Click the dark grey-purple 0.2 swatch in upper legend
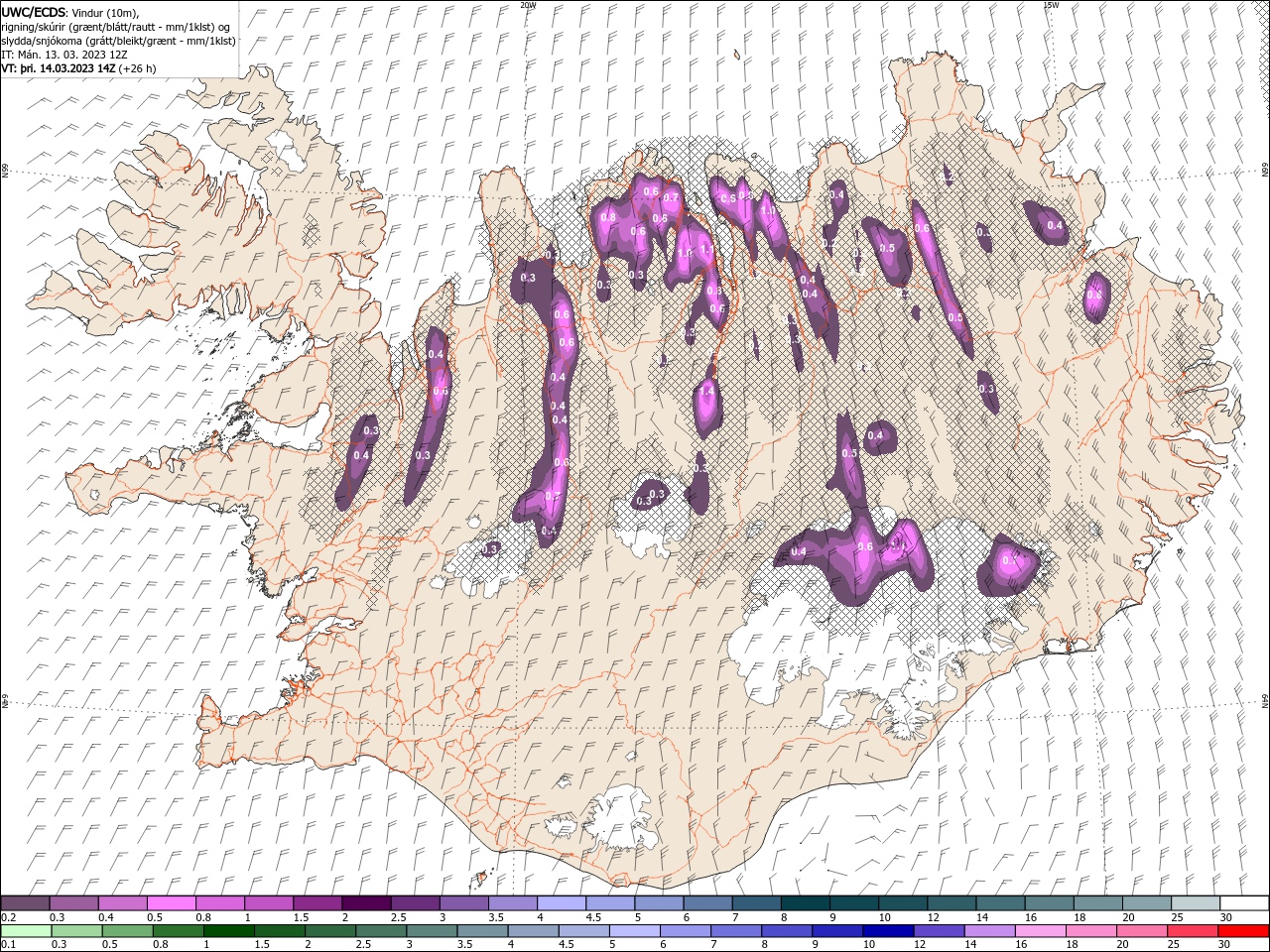Viewport: 1270px width, 952px height. coord(25,903)
